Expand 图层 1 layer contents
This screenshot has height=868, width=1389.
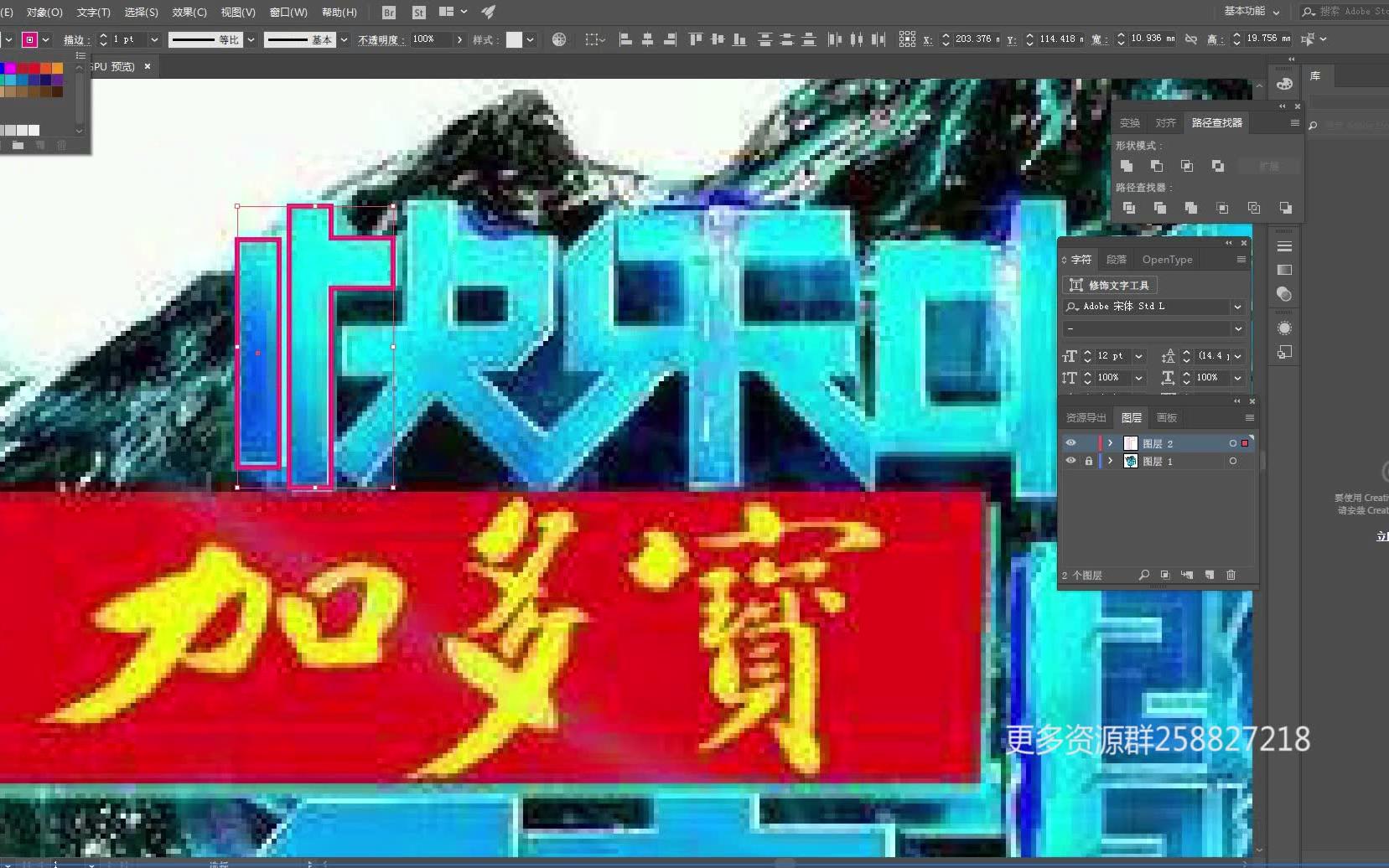coord(1111,461)
